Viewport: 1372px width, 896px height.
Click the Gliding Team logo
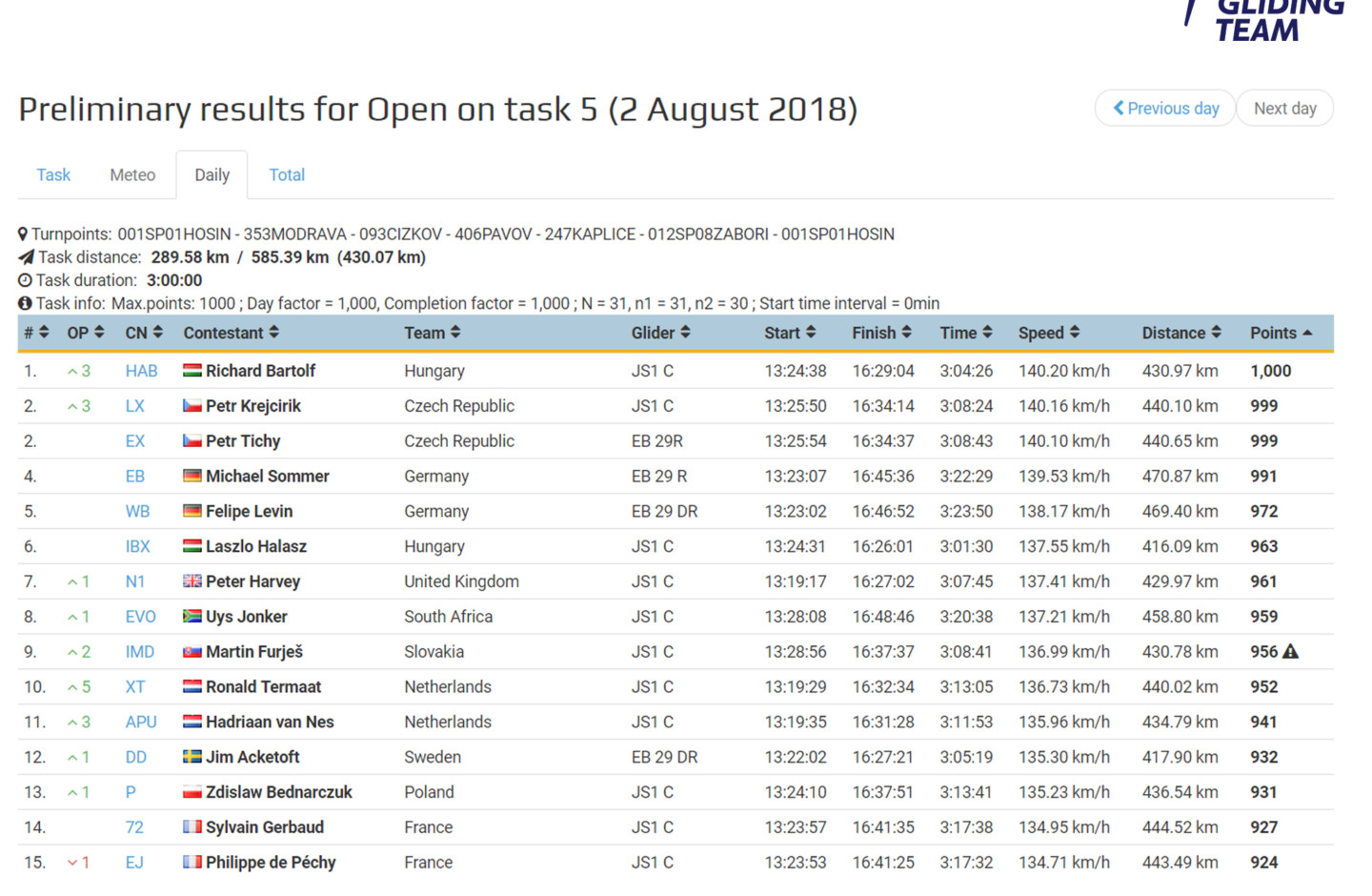[1267, 21]
